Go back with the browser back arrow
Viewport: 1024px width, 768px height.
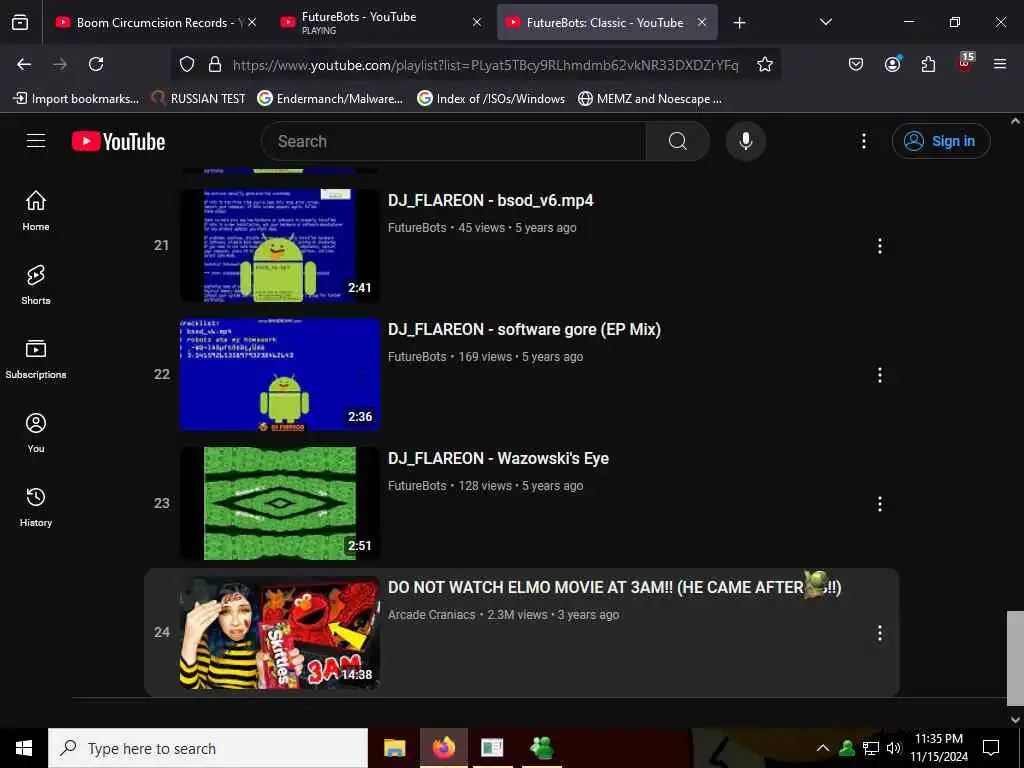click(x=24, y=64)
